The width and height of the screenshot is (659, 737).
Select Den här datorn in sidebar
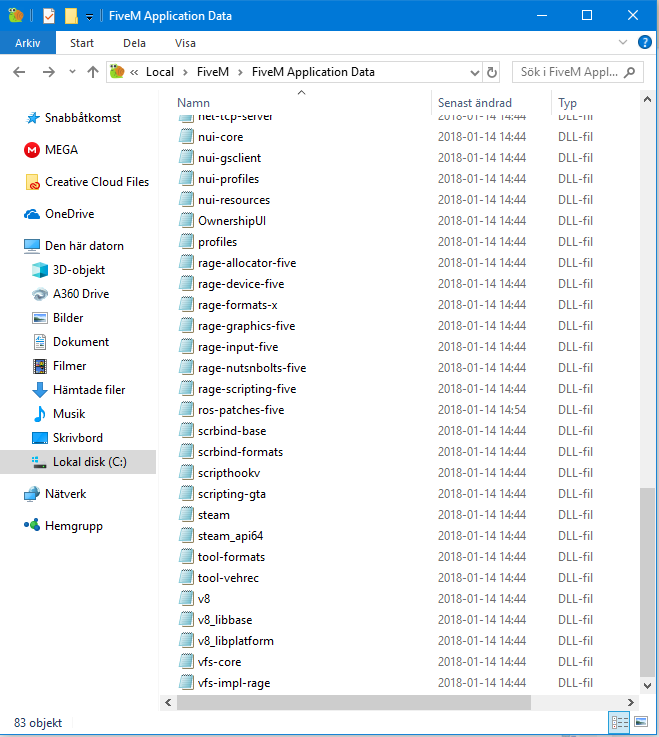84,245
